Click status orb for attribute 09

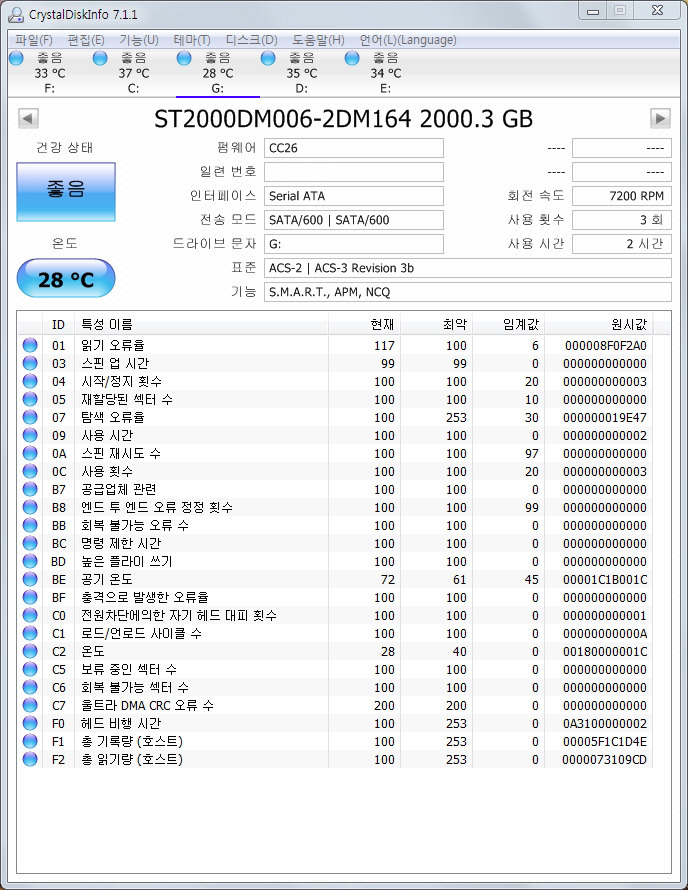[x=30, y=435]
